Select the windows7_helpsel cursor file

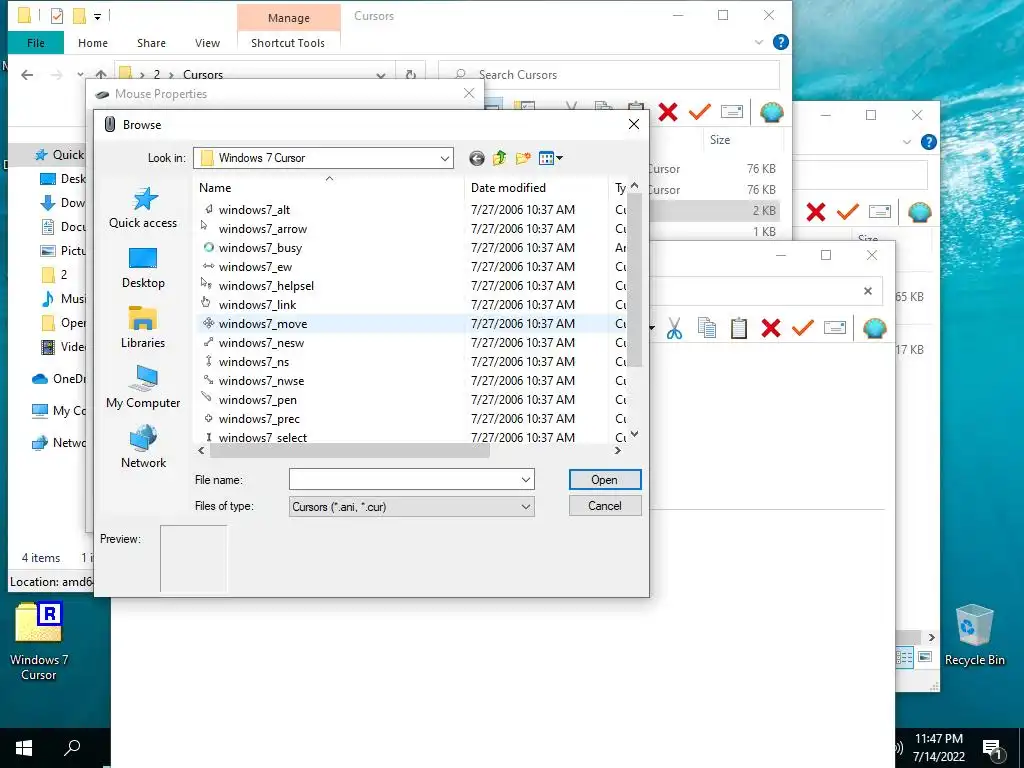[266, 285]
